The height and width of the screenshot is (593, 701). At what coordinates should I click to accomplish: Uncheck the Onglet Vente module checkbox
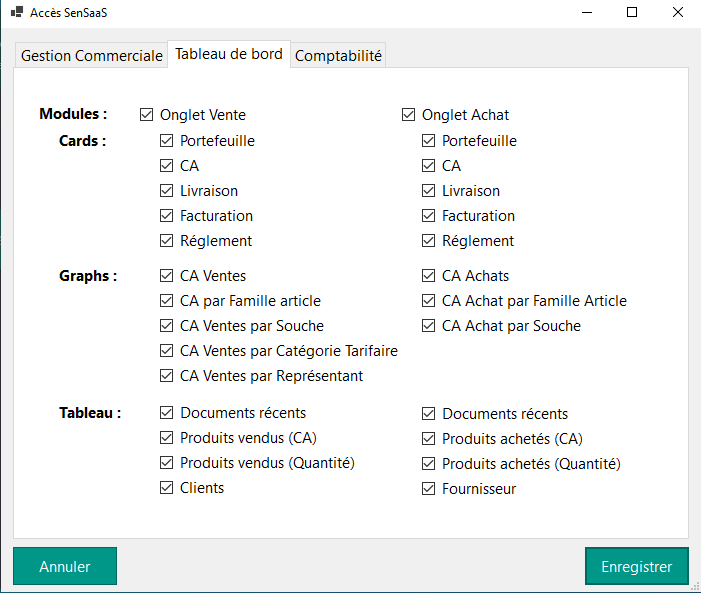point(147,115)
